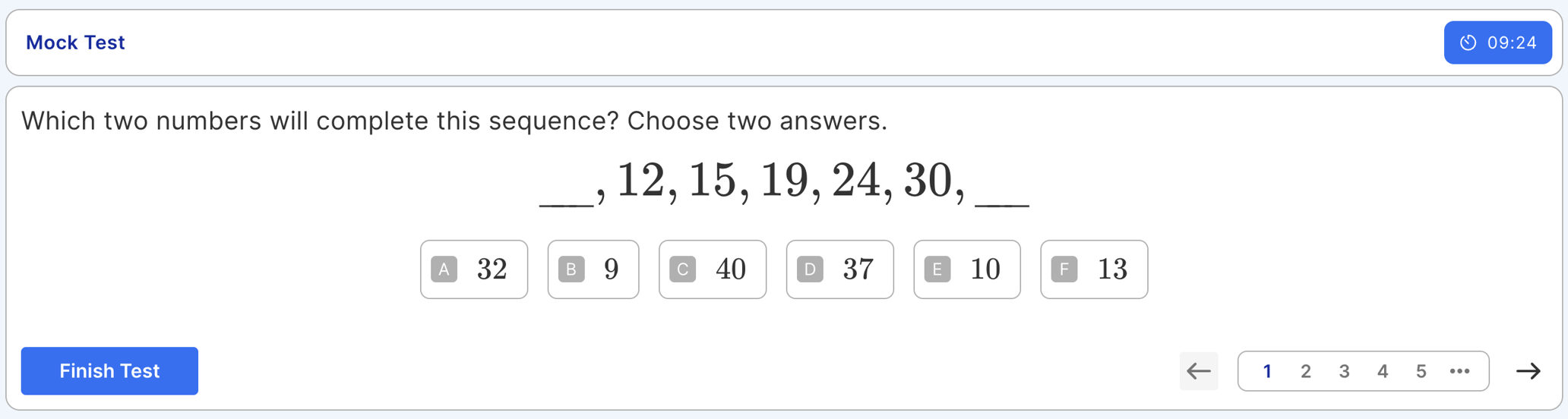
Task: Jump to question page 2
Action: (1305, 371)
